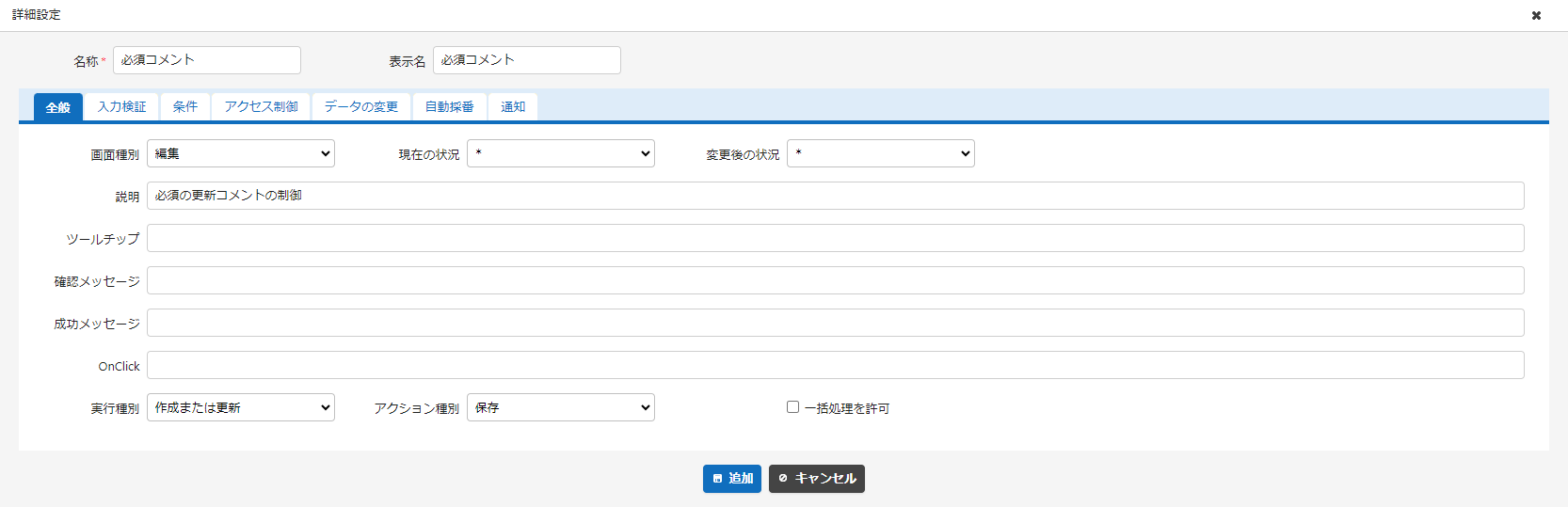Expand the 変更後の状況 dropdown
This screenshot has height=507, width=1568.
coord(881,153)
